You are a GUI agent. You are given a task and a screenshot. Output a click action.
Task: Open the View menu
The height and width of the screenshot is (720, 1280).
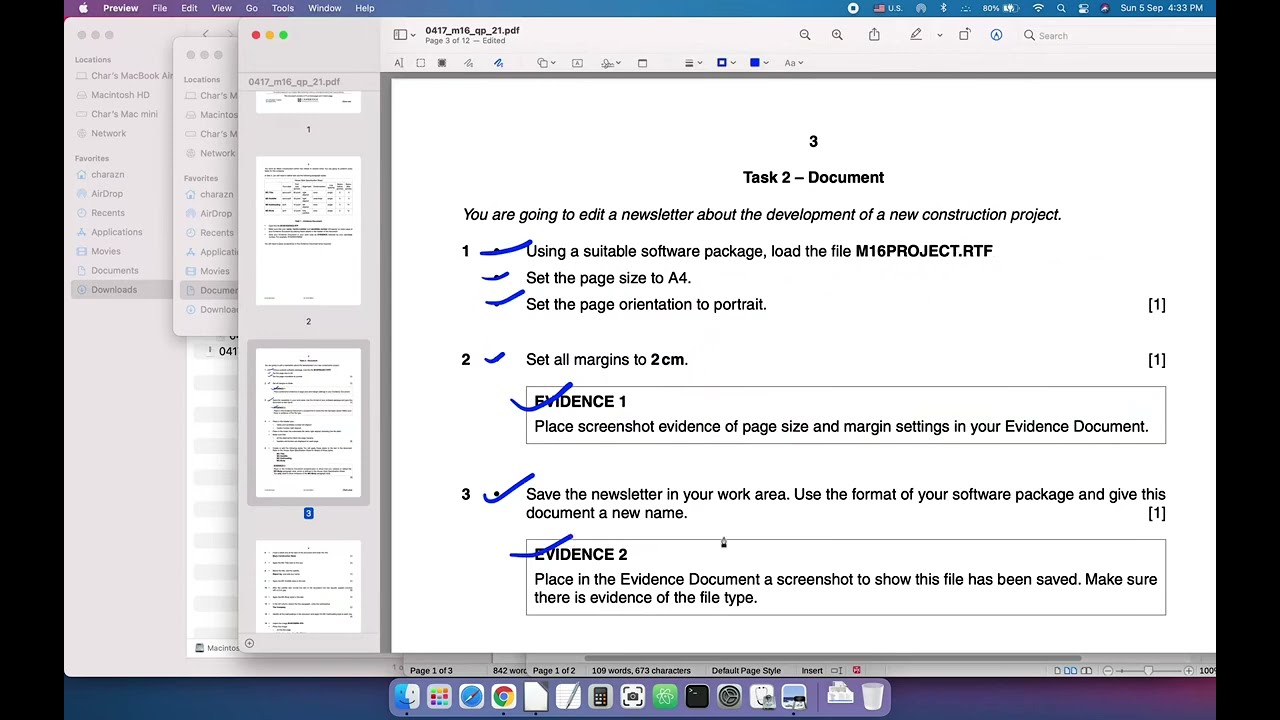pyautogui.click(x=221, y=8)
